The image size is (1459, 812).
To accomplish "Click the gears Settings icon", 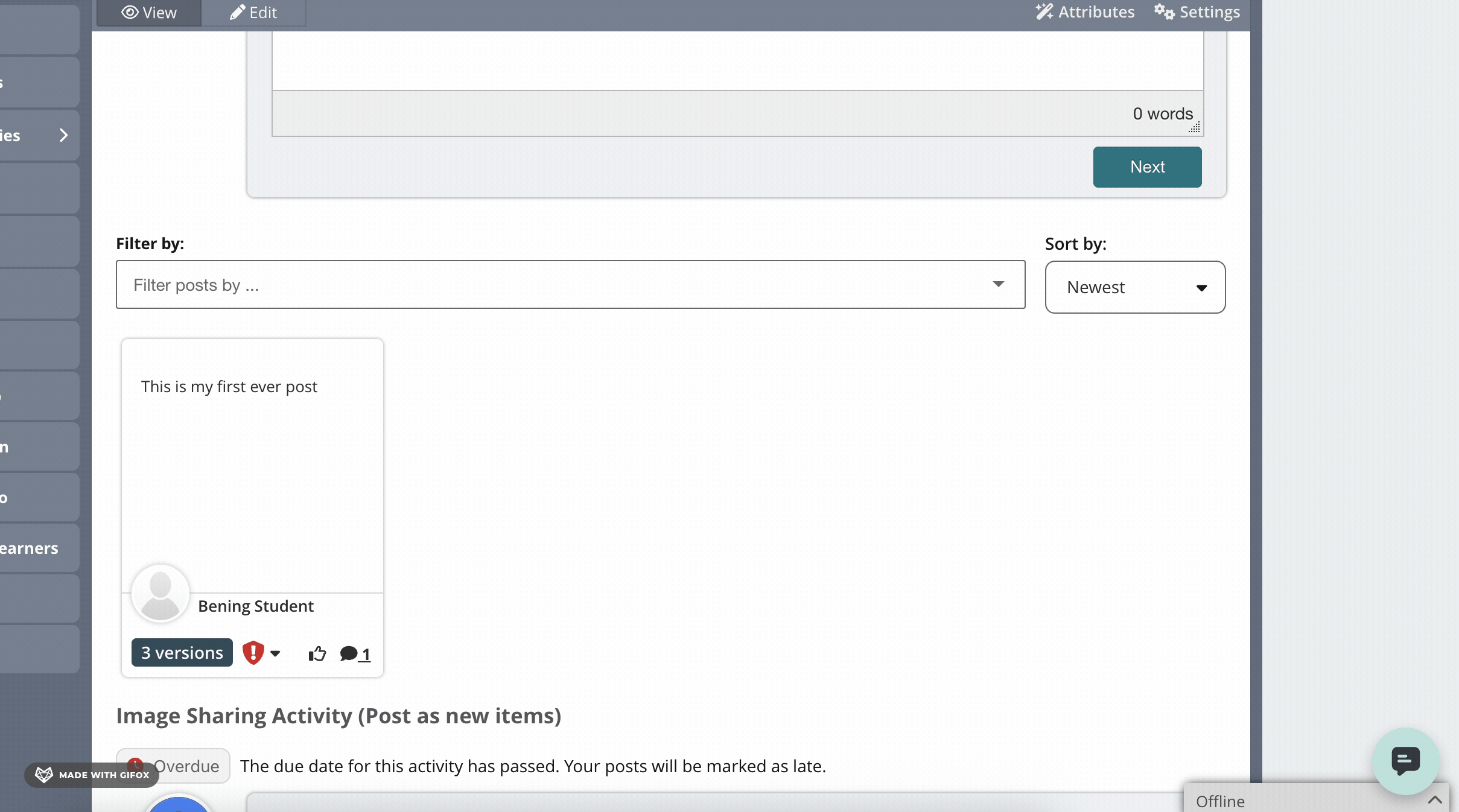I will click(1164, 11).
